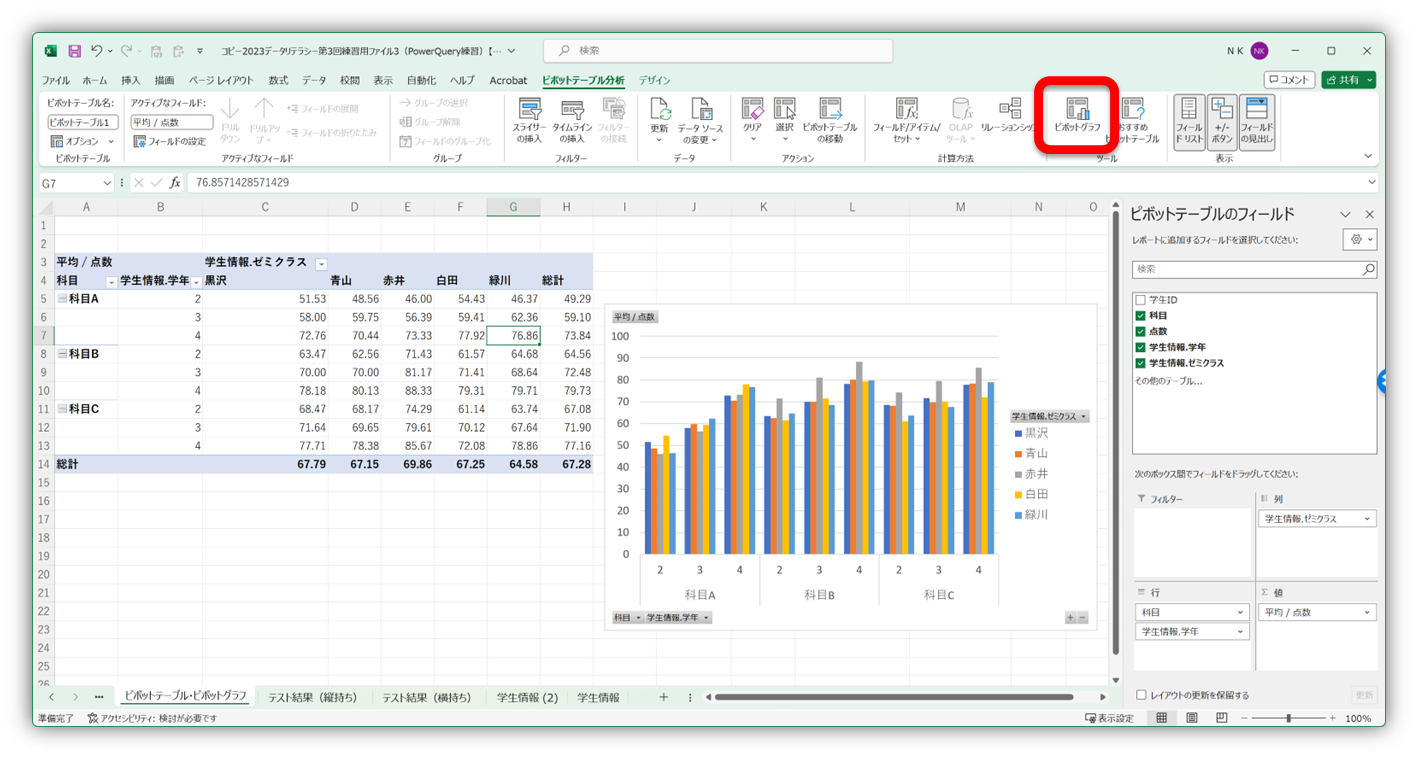Click the fx insert function icon
Image resolution: width=1418 pixels, height=759 pixels.
pos(175,183)
